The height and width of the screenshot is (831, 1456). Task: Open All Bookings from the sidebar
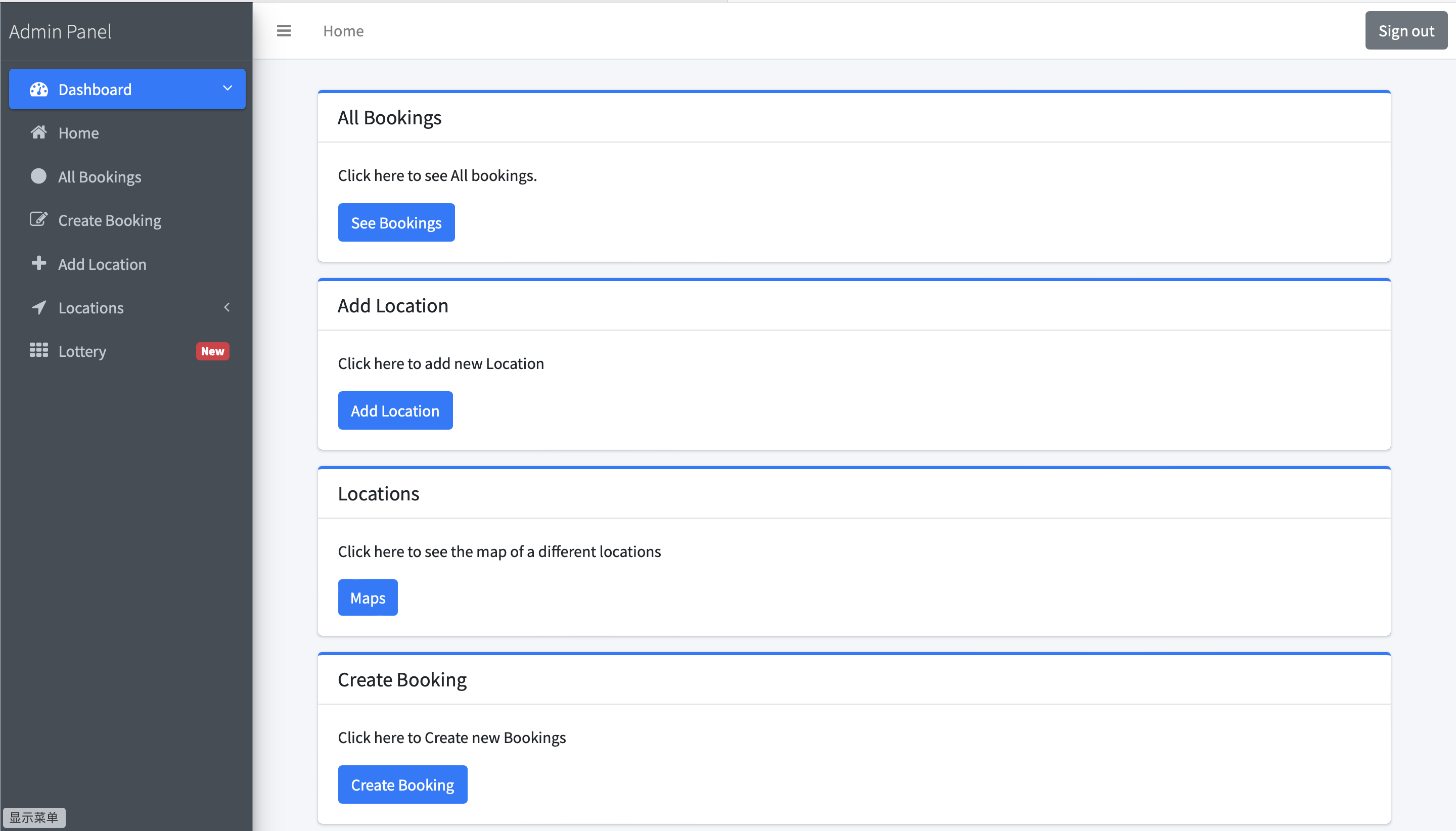(x=99, y=176)
